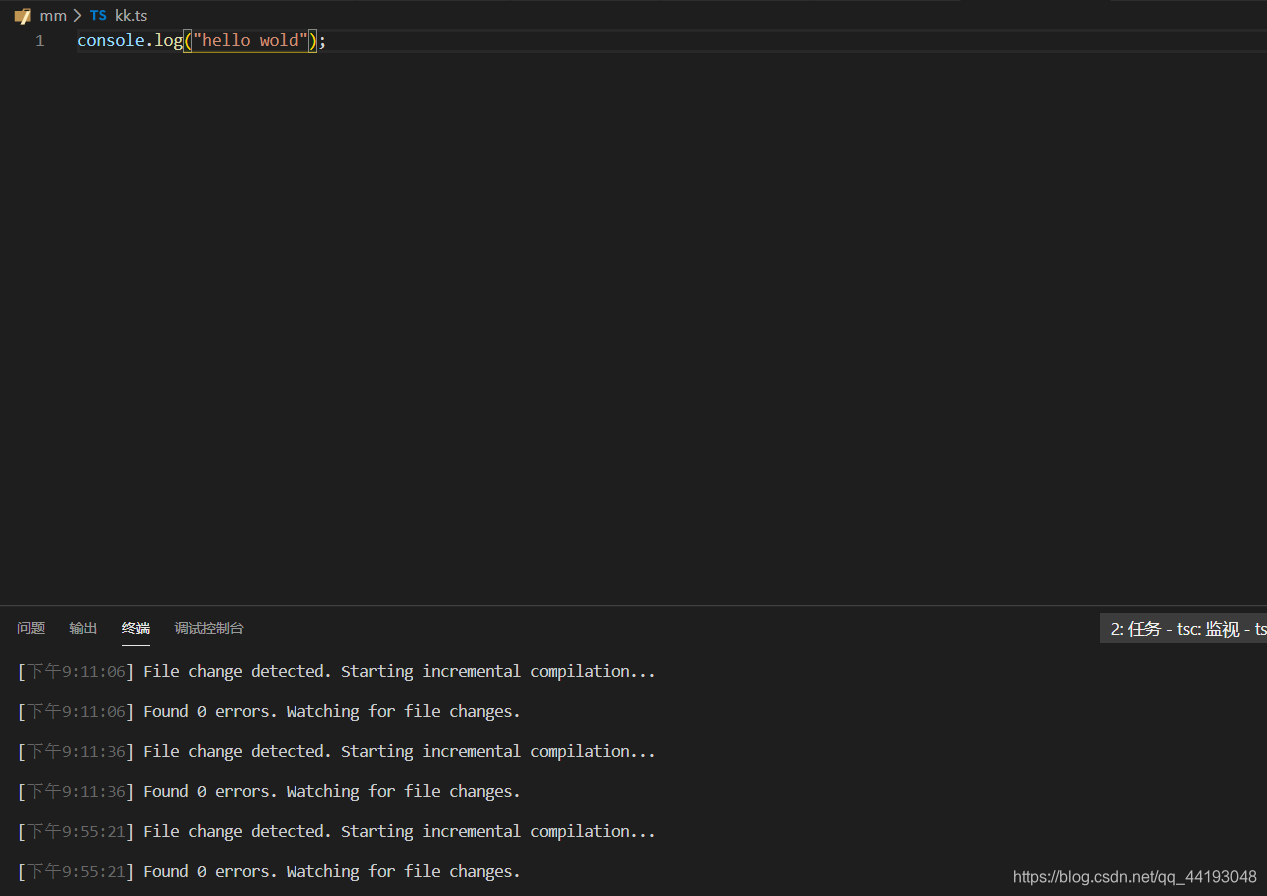Click the log method name
The height and width of the screenshot is (896, 1267).
[168, 41]
